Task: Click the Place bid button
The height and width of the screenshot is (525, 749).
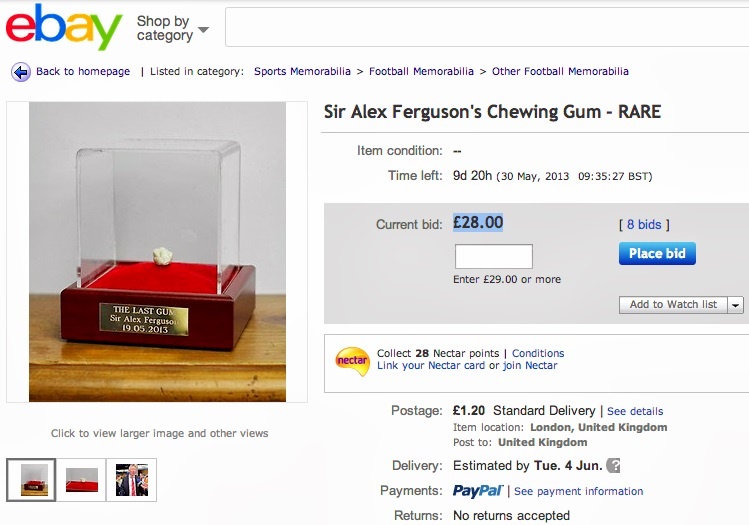Action: coord(657,254)
